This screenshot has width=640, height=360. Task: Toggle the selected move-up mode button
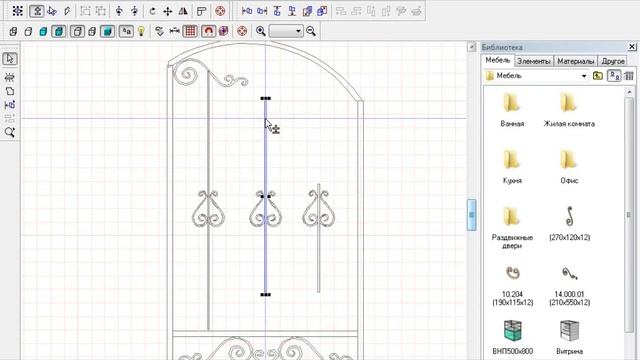37,11
